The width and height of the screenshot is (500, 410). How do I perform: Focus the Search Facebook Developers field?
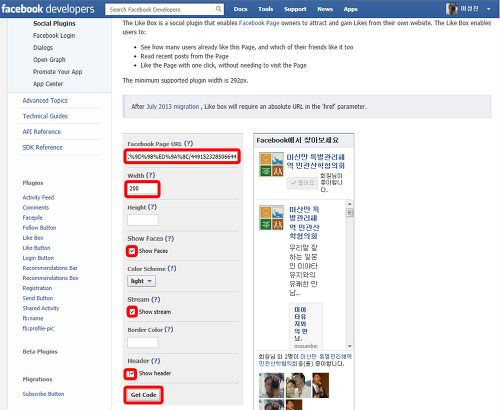pos(161,9)
